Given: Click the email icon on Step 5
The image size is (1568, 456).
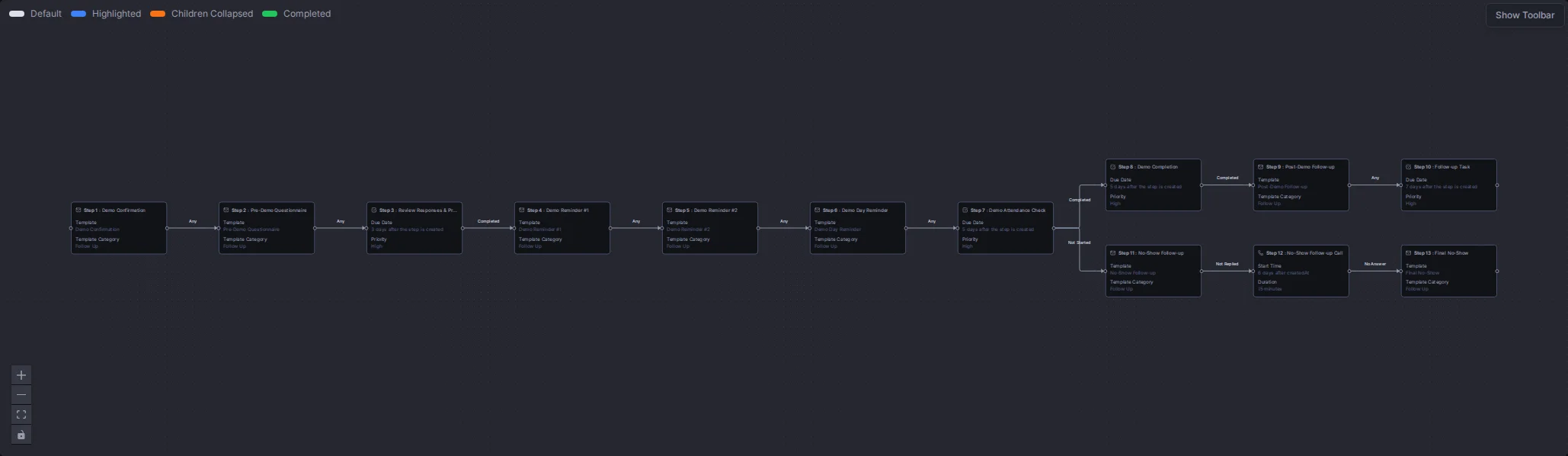Looking at the screenshot, I should click(x=670, y=210).
